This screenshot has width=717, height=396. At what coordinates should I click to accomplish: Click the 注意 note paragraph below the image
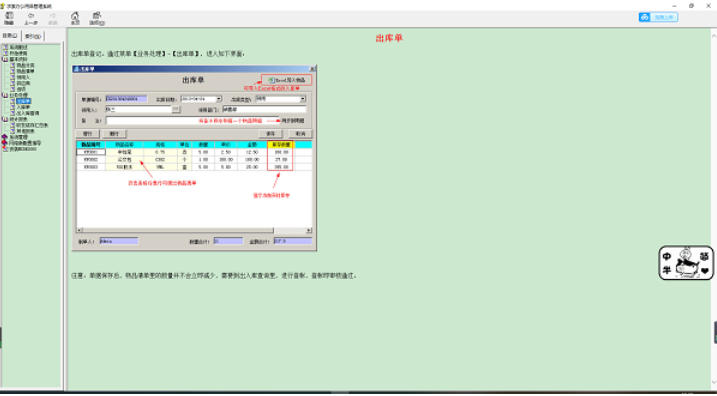coord(214,276)
